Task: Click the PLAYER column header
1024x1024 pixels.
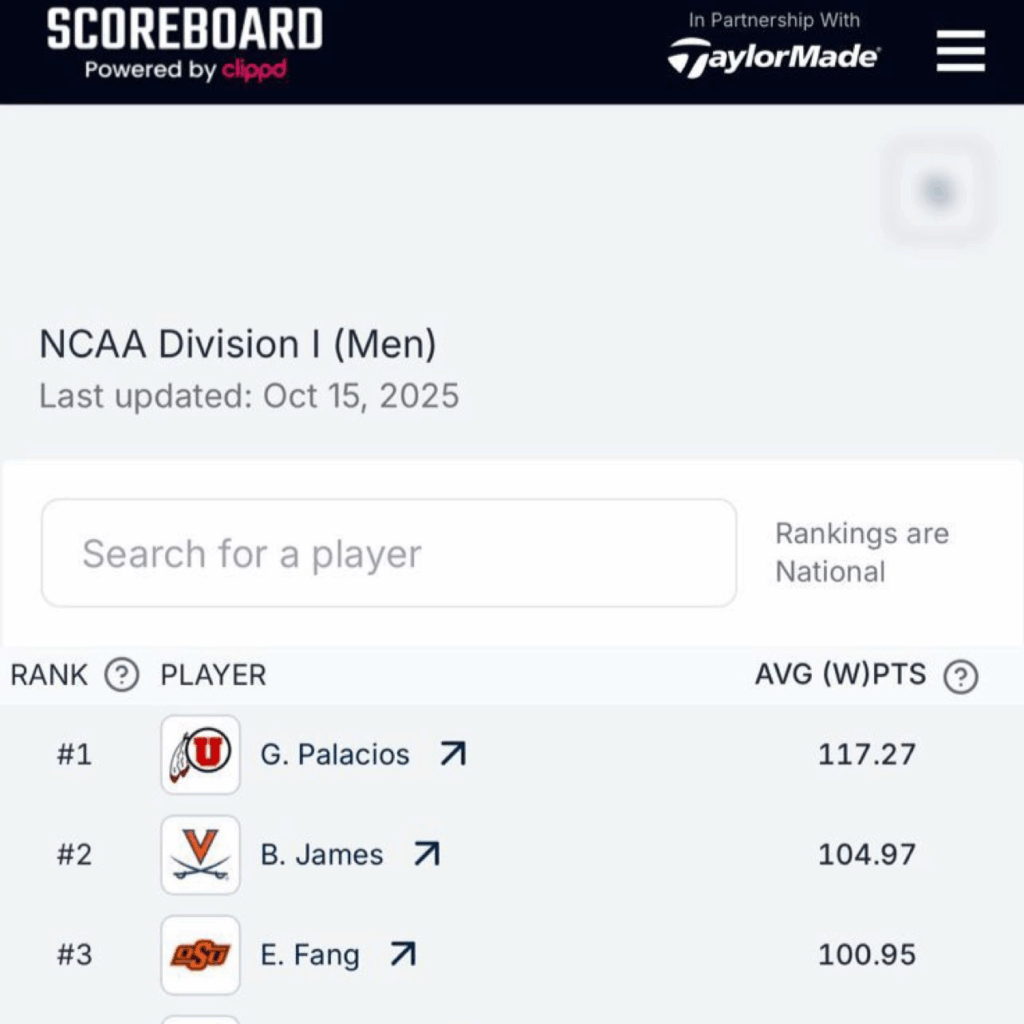Action: click(x=213, y=675)
